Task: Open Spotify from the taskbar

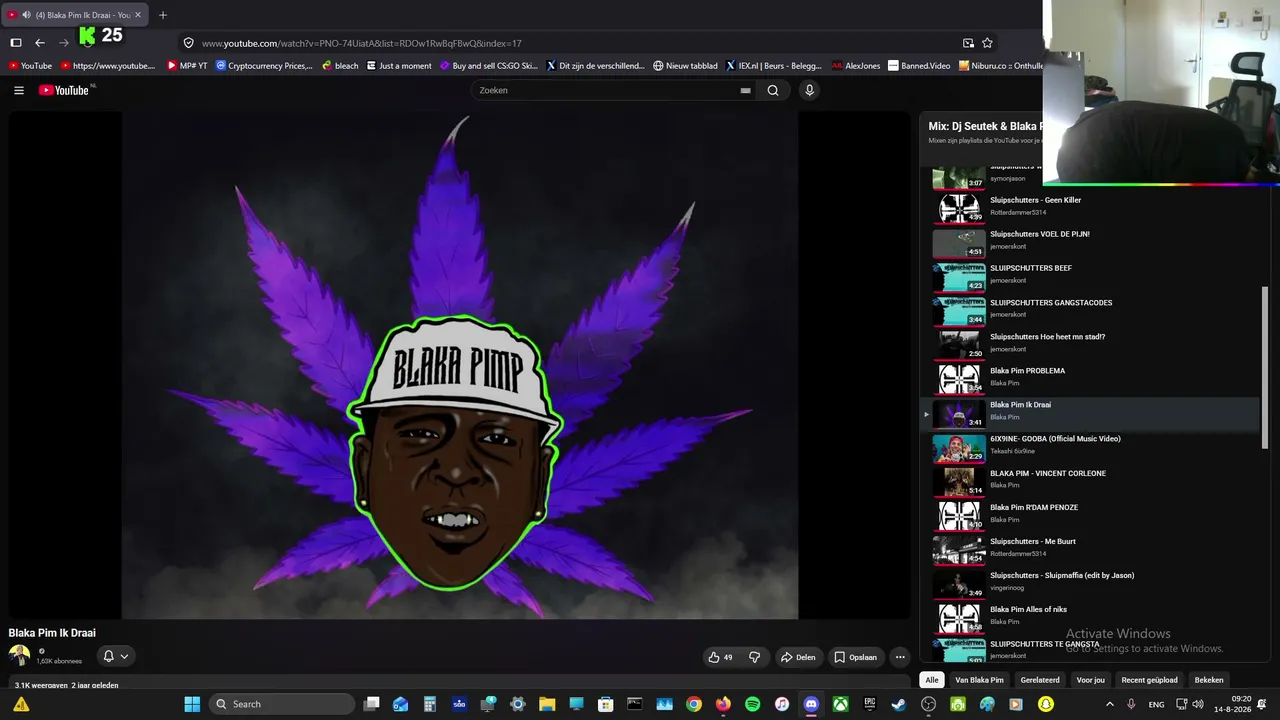Action: coord(753,704)
